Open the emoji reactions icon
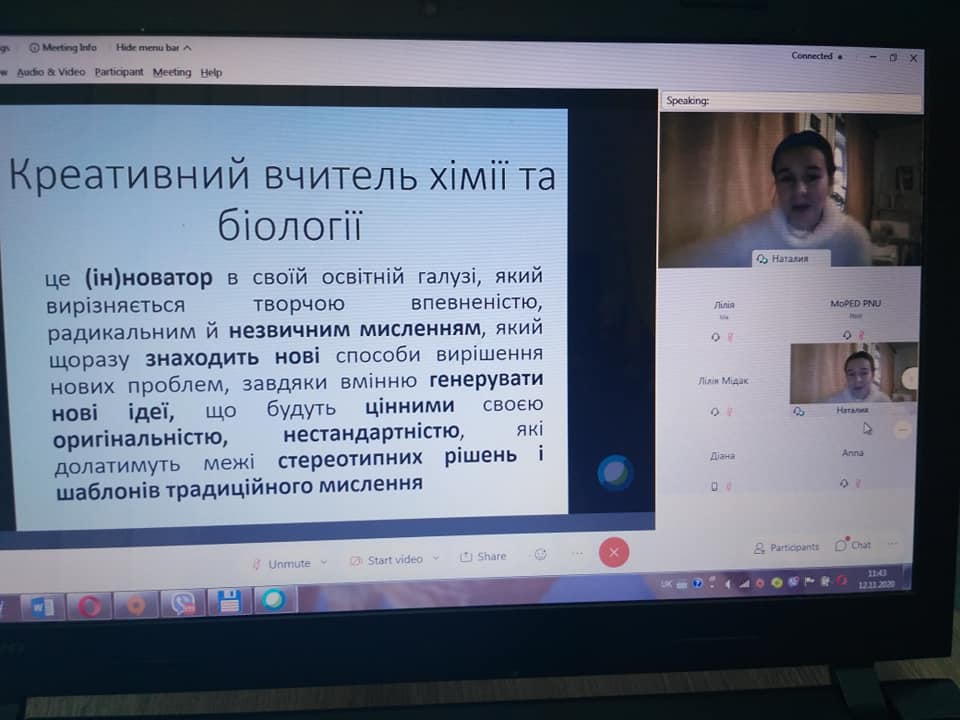The width and height of the screenshot is (960, 720). click(x=541, y=555)
